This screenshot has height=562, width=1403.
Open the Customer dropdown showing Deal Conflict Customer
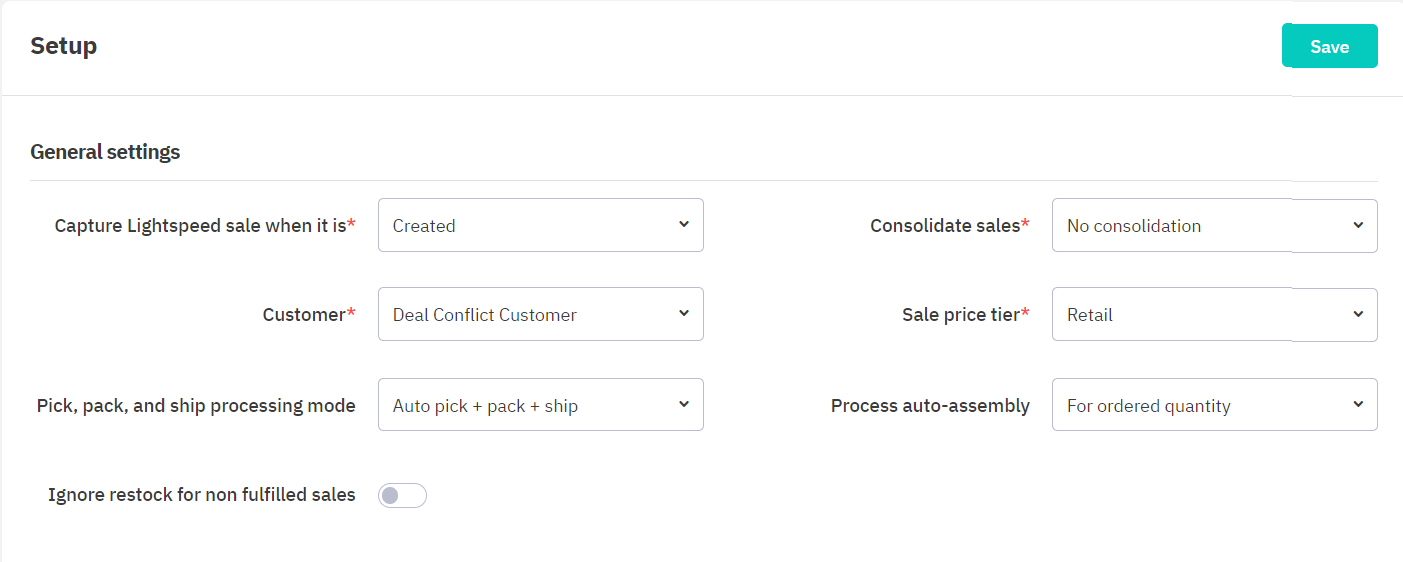(x=540, y=314)
